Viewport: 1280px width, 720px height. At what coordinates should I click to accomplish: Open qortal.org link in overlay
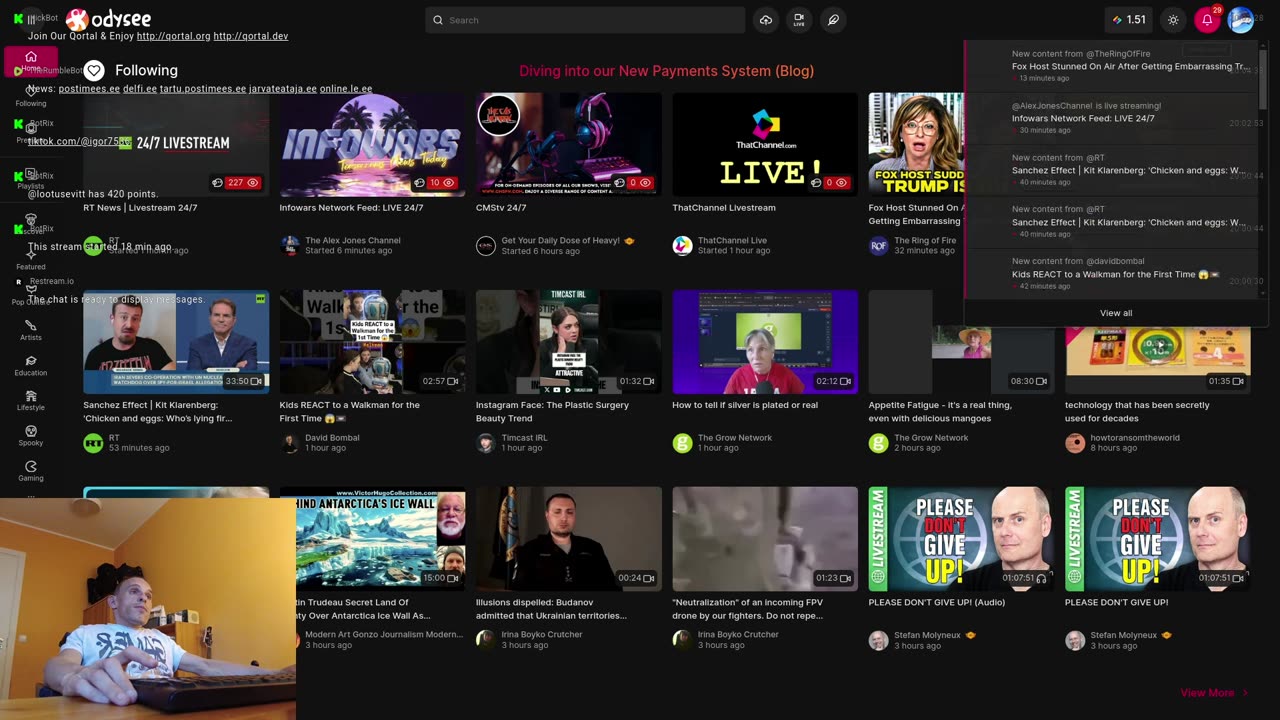pos(173,36)
